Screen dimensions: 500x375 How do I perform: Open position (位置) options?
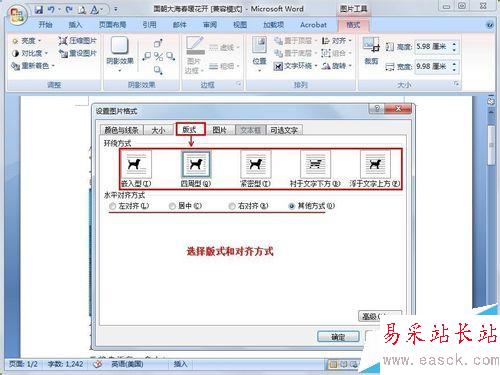259,54
